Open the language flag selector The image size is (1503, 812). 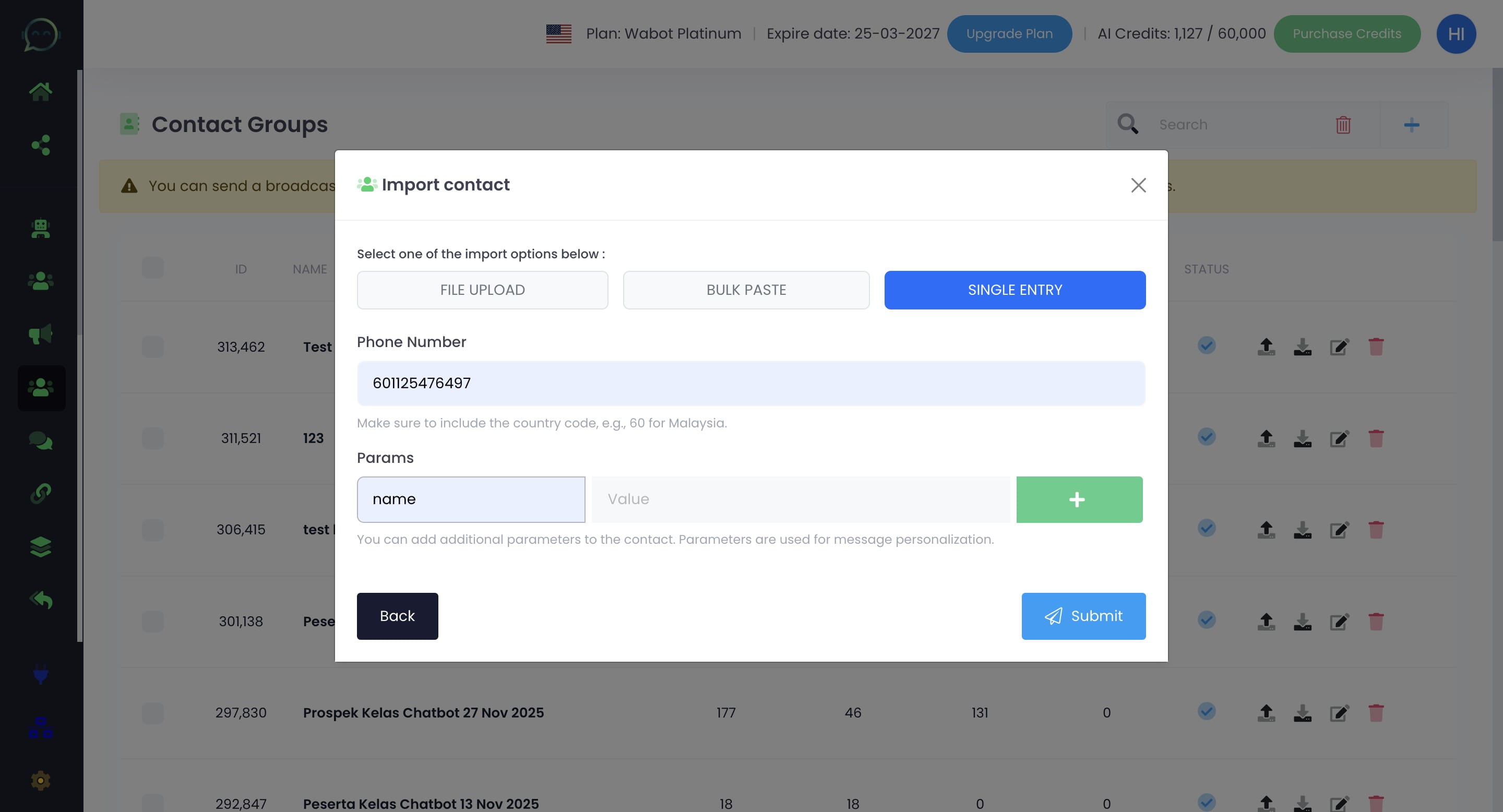[x=558, y=34]
